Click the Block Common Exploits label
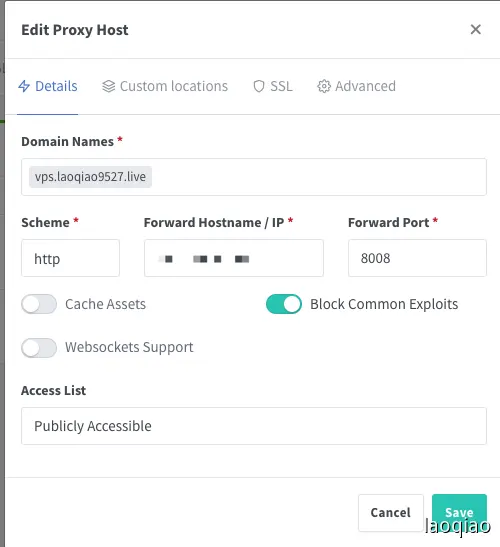This screenshot has height=547, width=500. tap(384, 304)
